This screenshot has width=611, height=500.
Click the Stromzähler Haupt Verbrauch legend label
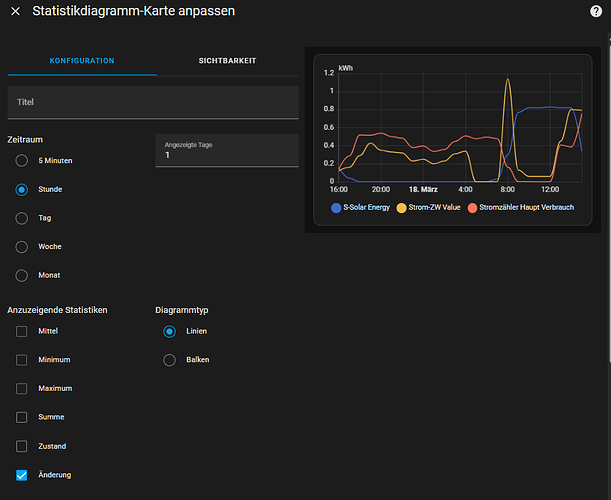pyautogui.click(x=526, y=207)
